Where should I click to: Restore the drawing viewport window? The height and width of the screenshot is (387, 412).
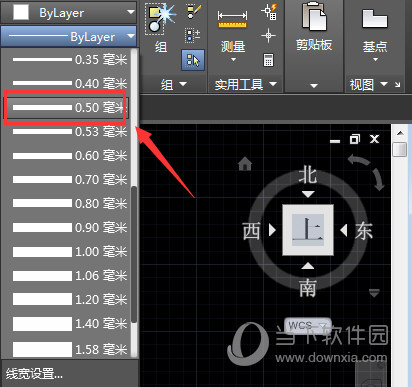(355, 139)
